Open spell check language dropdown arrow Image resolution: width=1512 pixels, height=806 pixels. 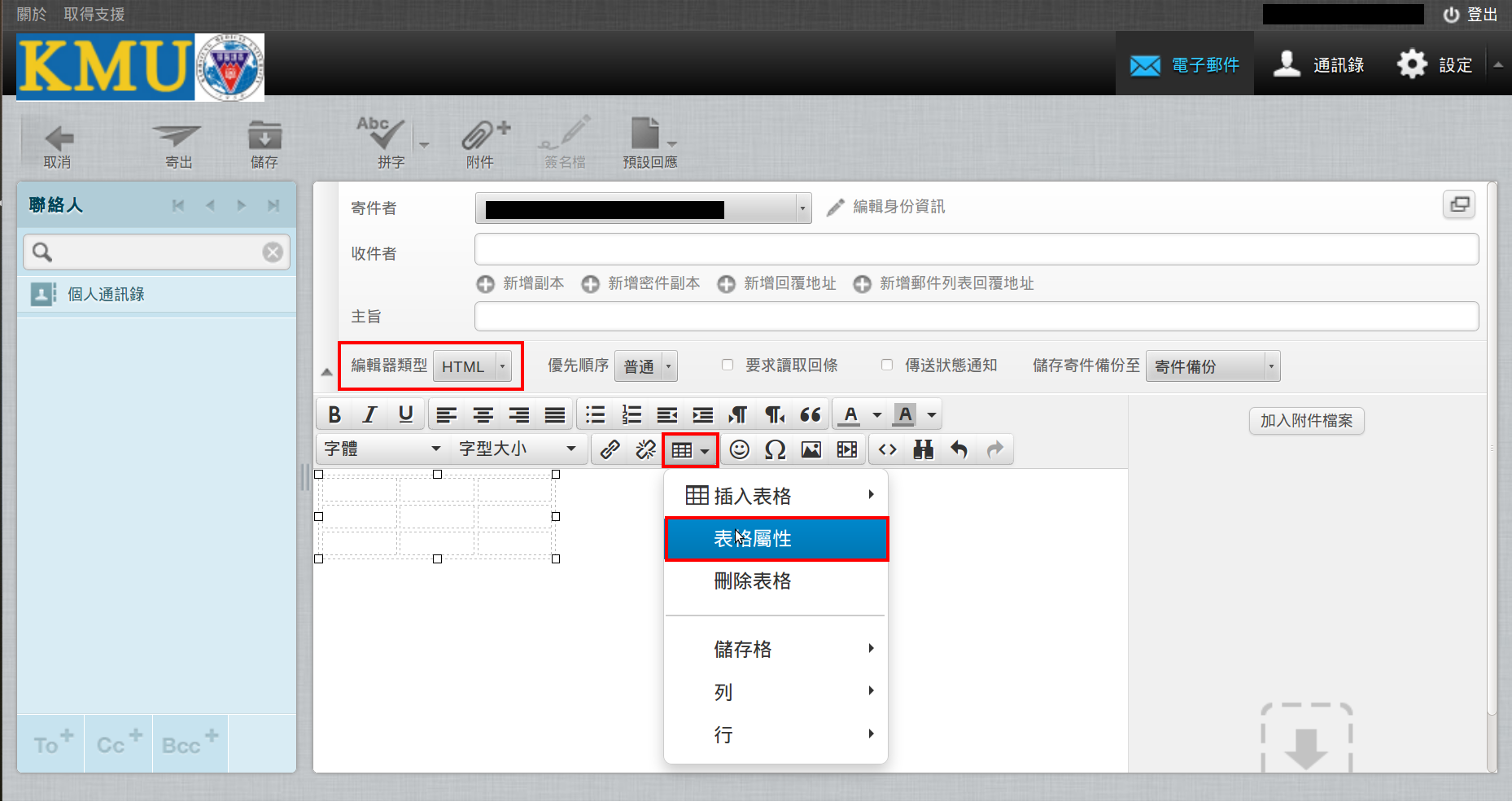tap(424, 144)
